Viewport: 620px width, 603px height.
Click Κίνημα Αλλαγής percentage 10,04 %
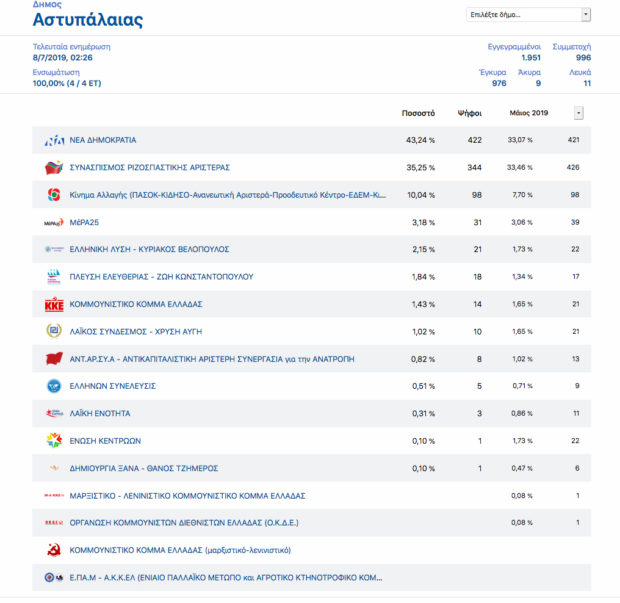421,195
